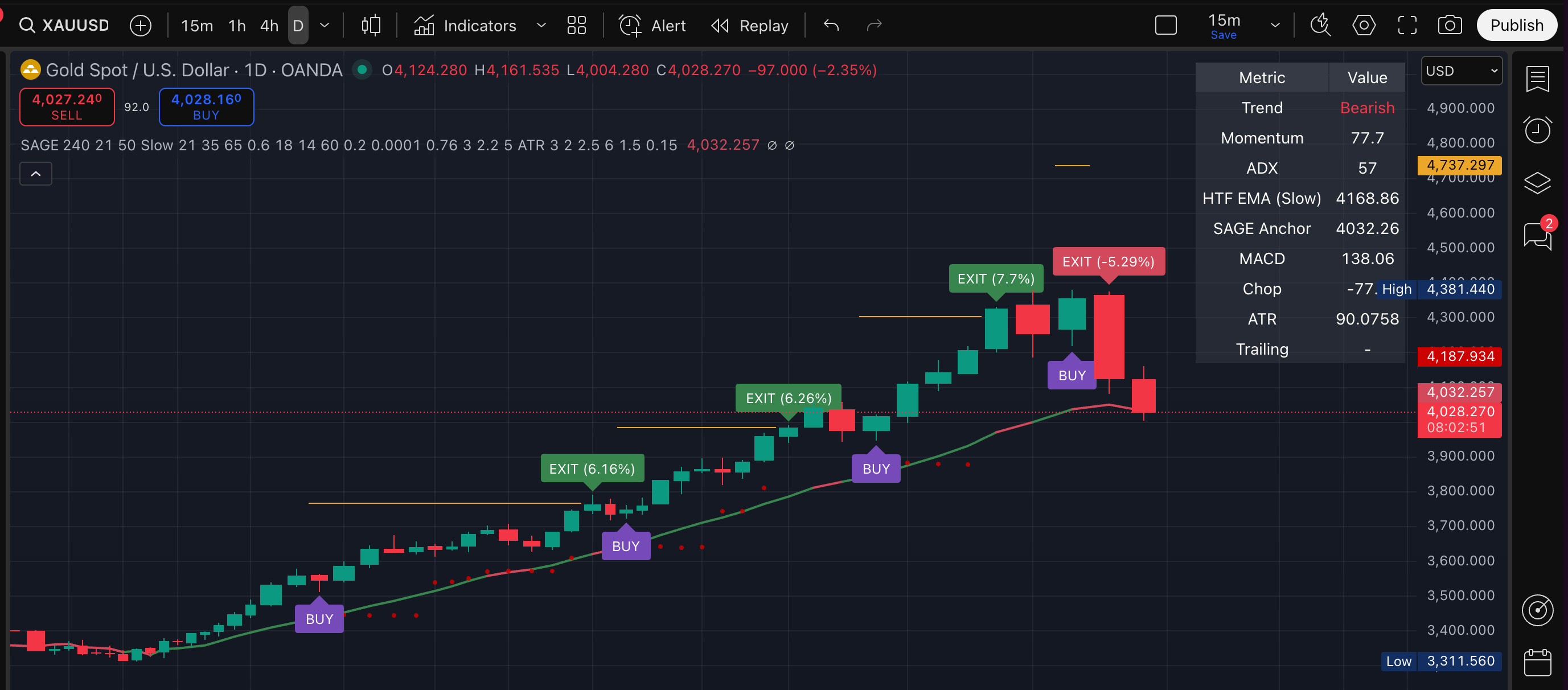Toggle the layout select square button
This screenshot has width=1568, height=690.
(x=1165, y=25)
